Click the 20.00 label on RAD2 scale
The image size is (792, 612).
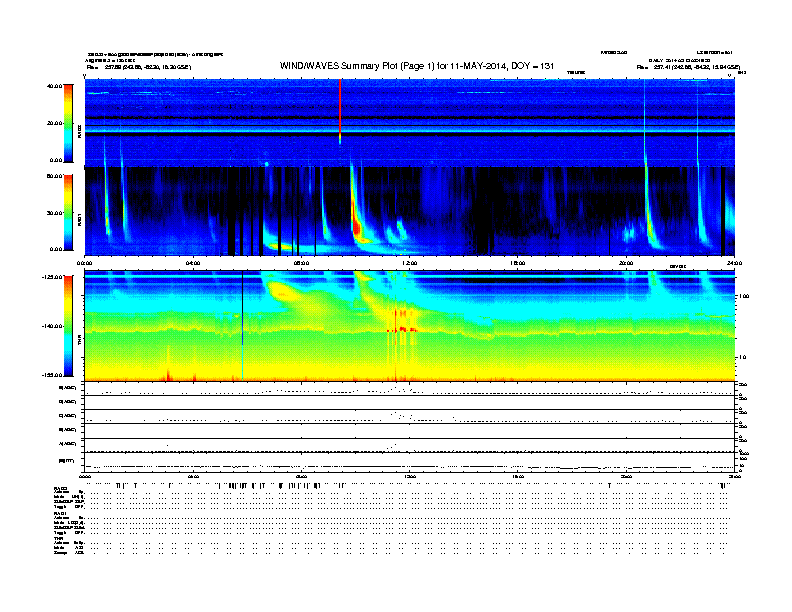coord(55,123)
